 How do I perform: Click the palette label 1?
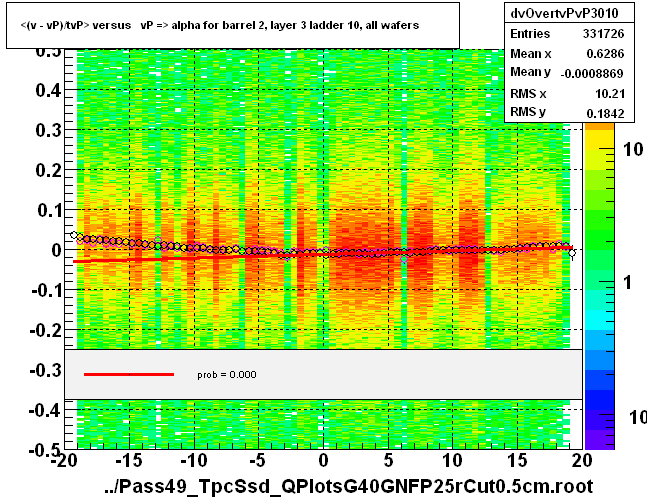coord(628,283)
